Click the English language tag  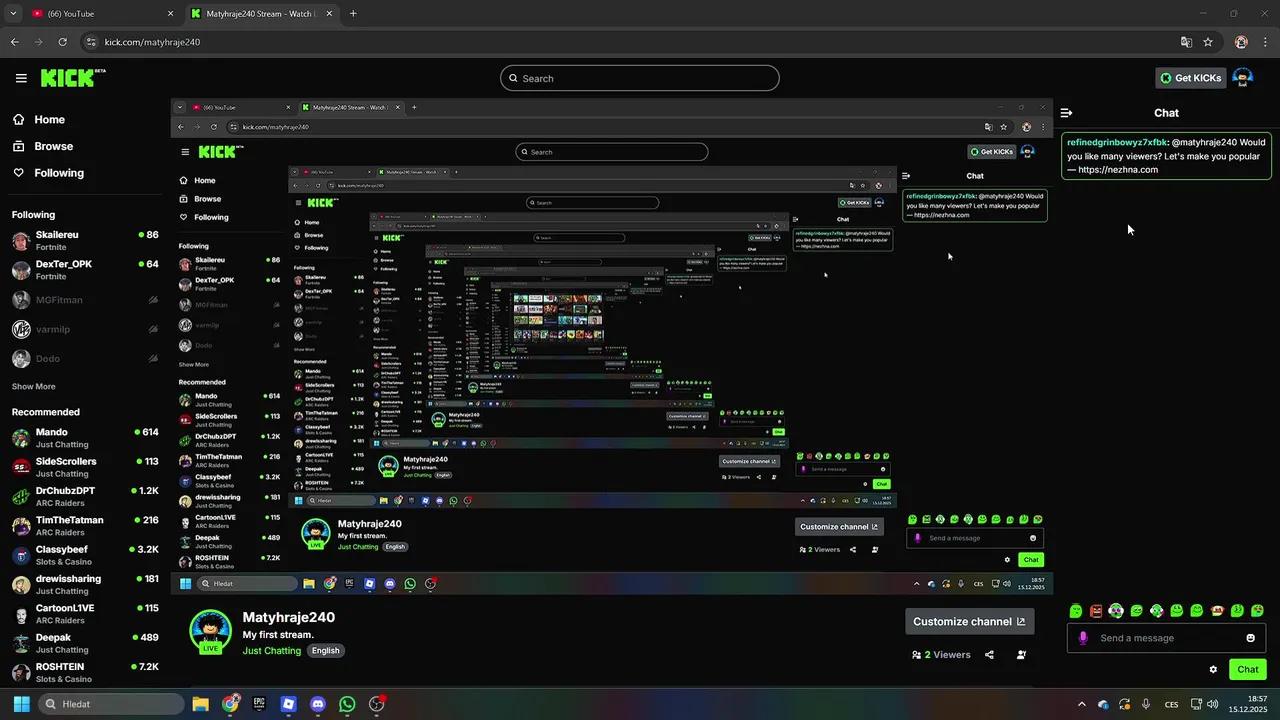[325, 650]
